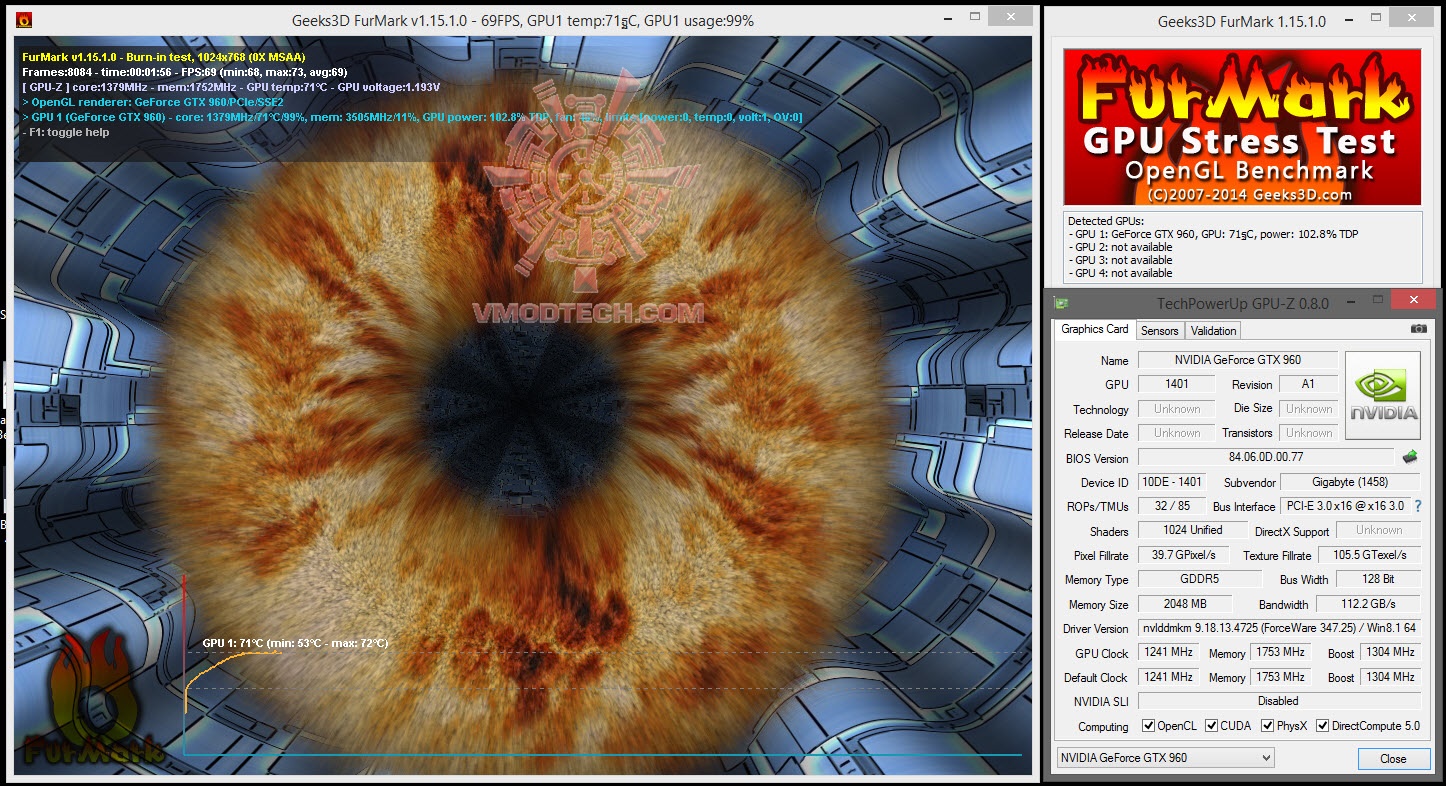Click the GPU Clock value 1241 MHz
The height and width of the screenshot is (786, 1446).
pyautogui.click(x=1168, y=653)
